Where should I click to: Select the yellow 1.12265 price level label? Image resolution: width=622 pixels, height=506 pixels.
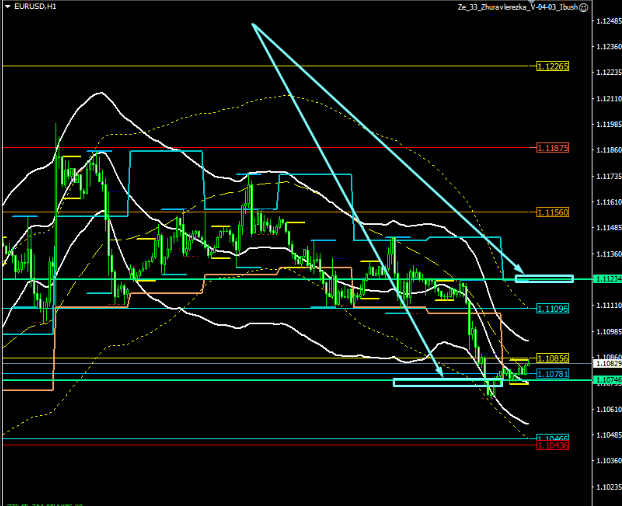pyautogui.click(x=552, y=66)
